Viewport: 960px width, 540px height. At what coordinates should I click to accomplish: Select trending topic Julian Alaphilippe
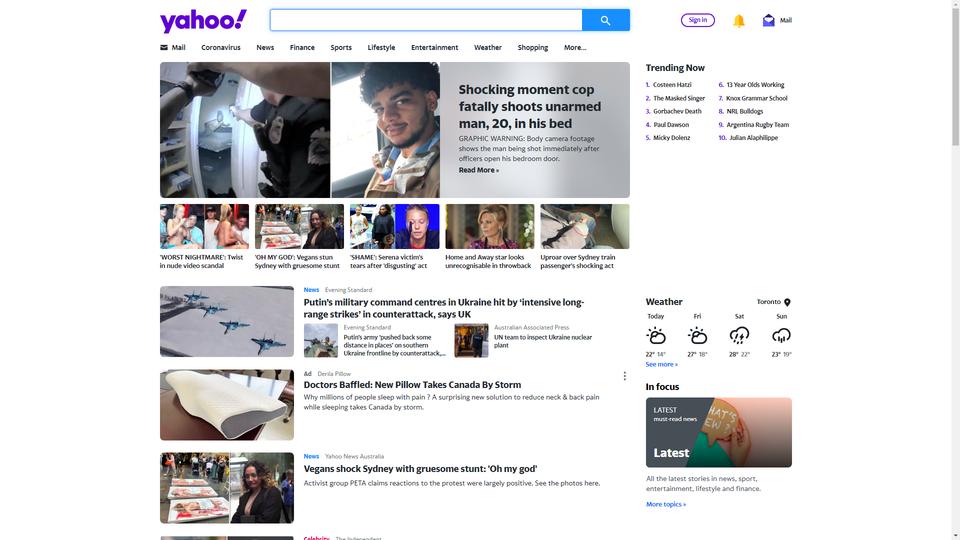(x=753, y=138)
